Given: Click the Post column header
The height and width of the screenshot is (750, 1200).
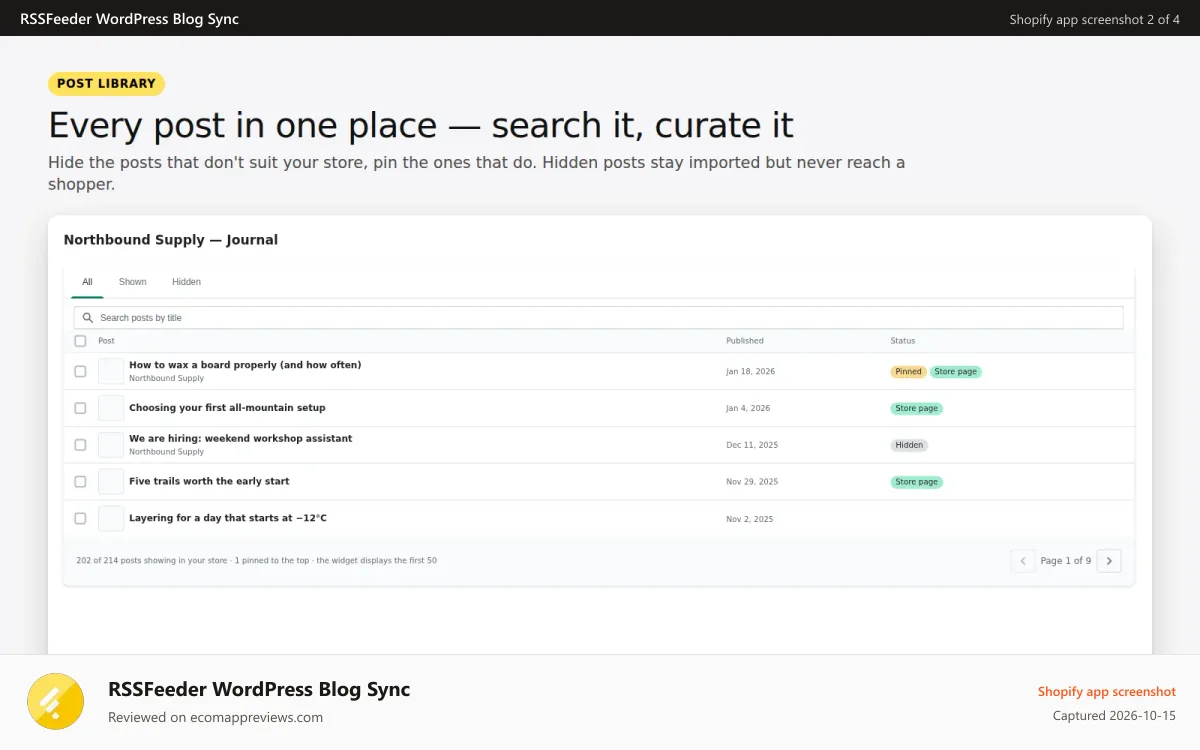Looking at the screenshot, I should click(106, 341).
